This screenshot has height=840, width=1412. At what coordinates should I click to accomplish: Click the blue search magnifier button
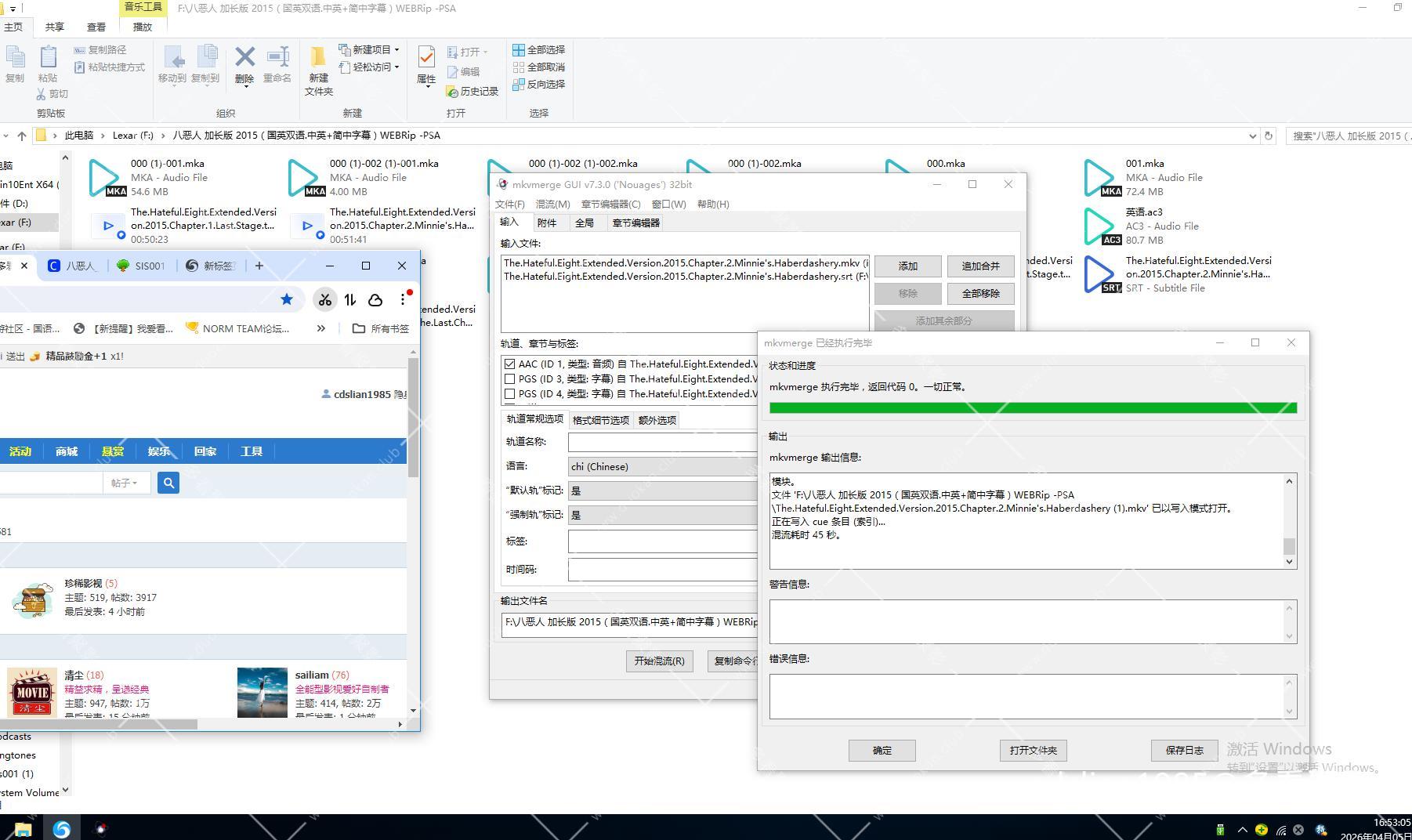click(168, 483)
